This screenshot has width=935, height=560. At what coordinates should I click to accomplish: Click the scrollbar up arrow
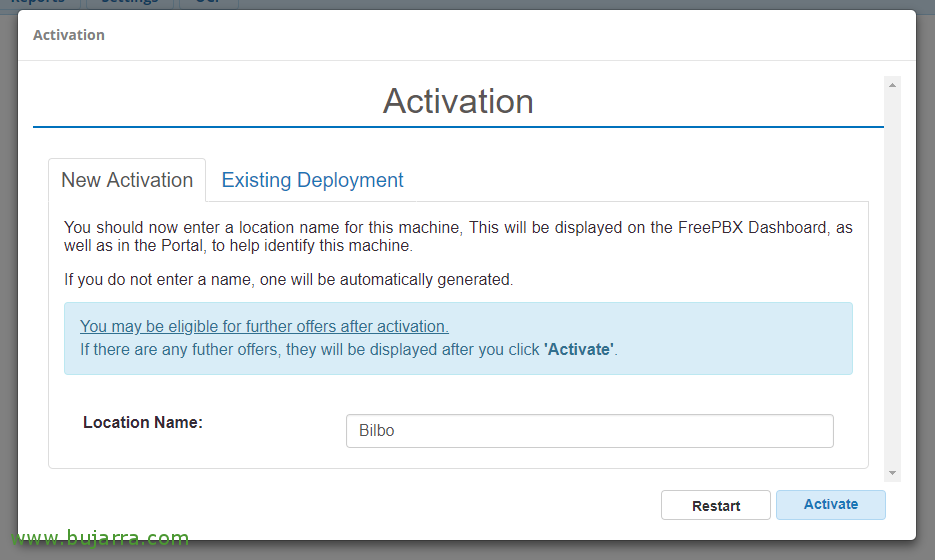892,86
